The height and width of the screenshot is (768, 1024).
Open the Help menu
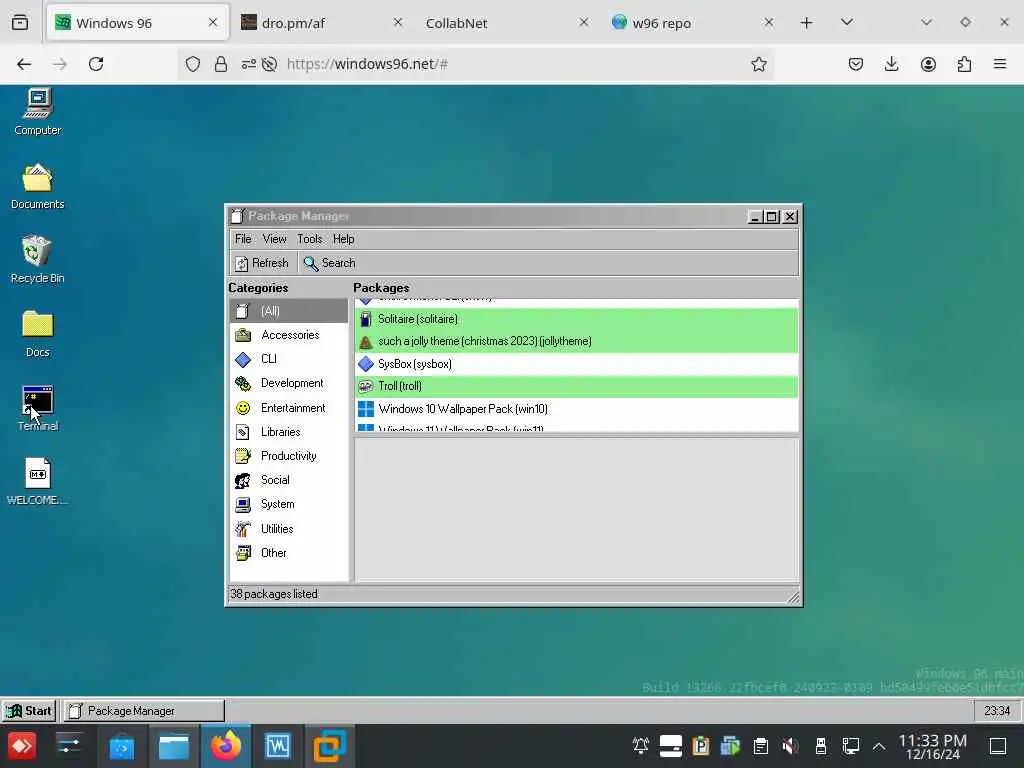(344, 239)
